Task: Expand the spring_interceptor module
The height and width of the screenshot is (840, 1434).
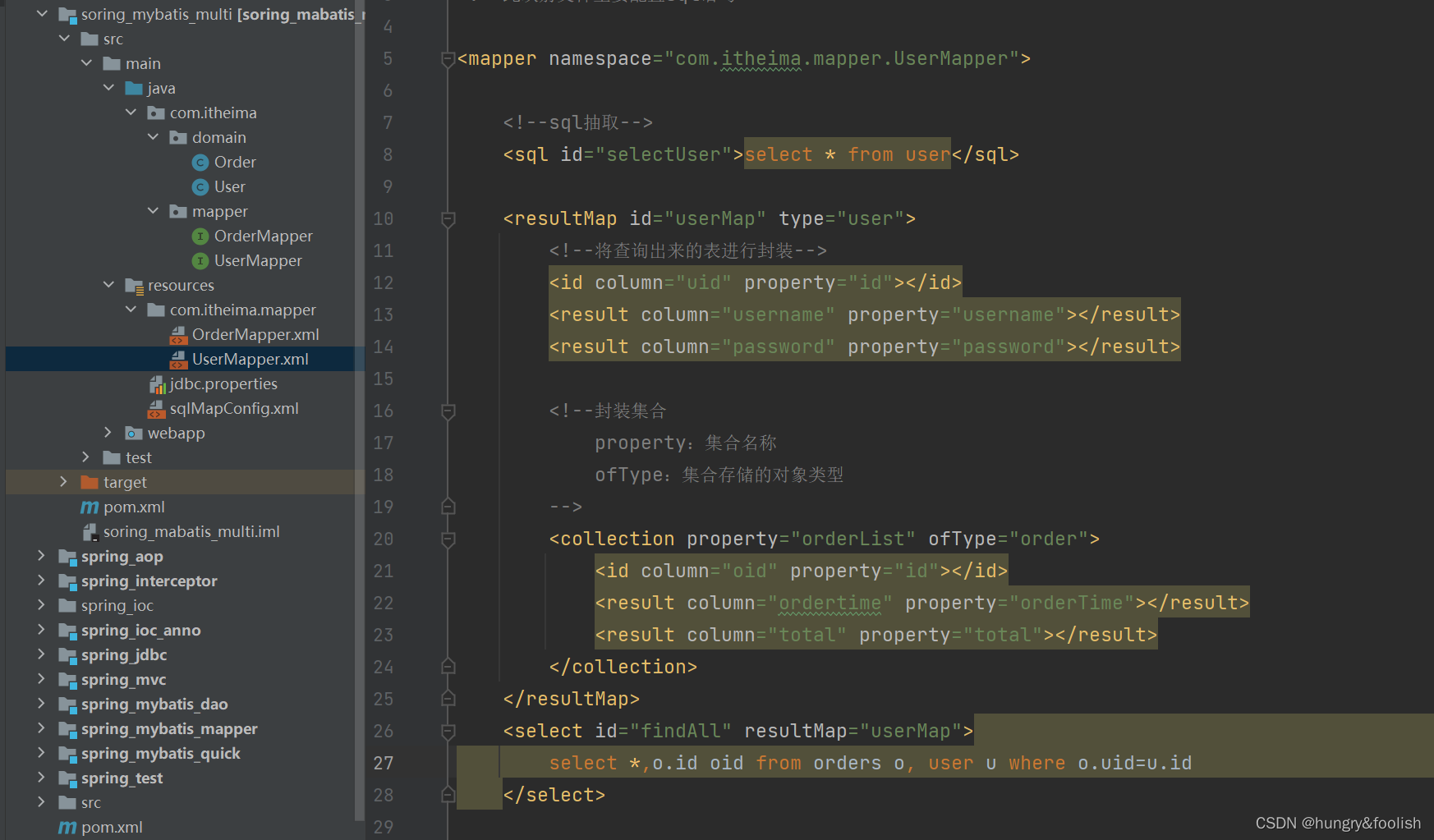Action: click(x=42, y=580)
